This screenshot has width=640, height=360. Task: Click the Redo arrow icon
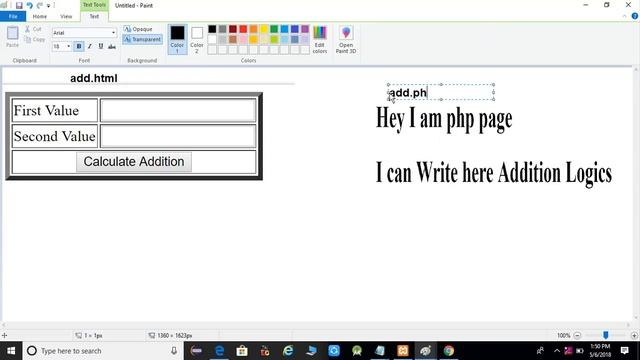[x=40, y=5]
